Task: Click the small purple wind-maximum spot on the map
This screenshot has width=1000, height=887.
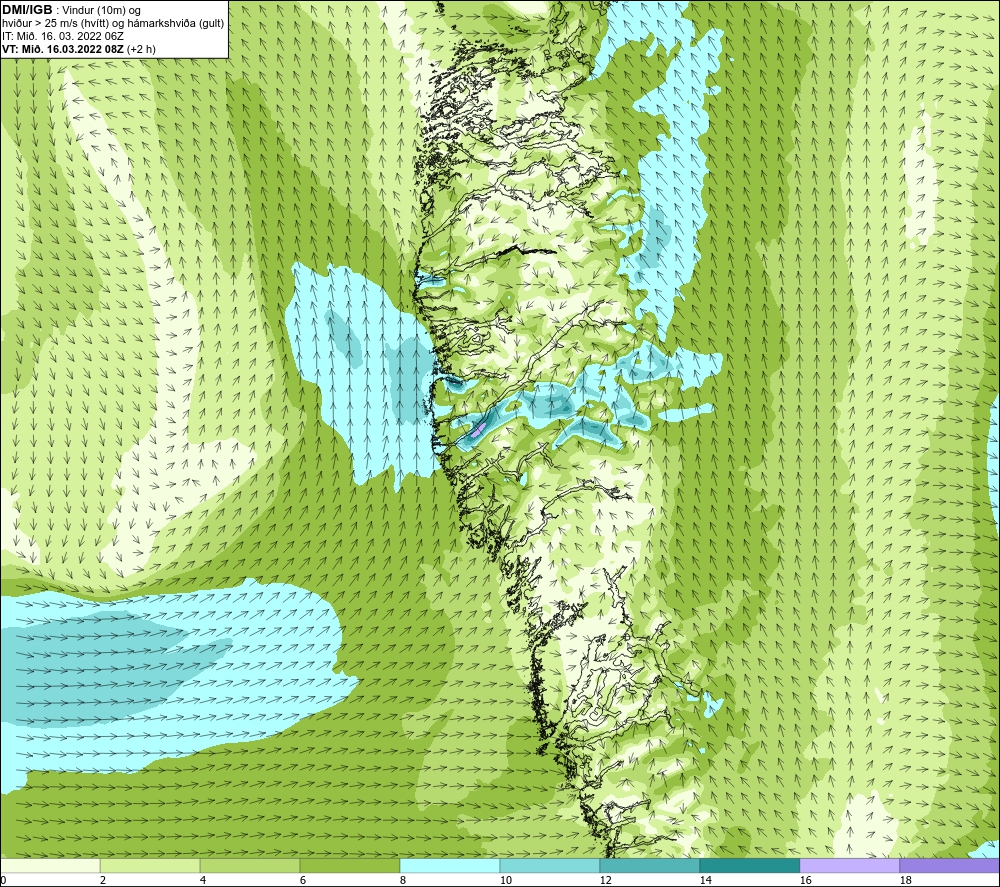Action: [x=478, y=429]
